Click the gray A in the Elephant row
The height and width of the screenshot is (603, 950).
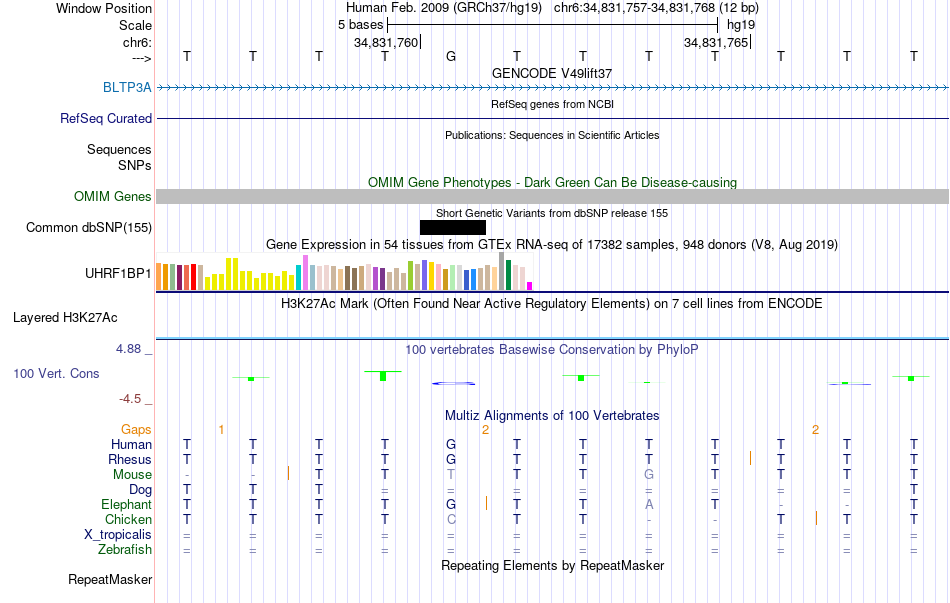point(649,505)
